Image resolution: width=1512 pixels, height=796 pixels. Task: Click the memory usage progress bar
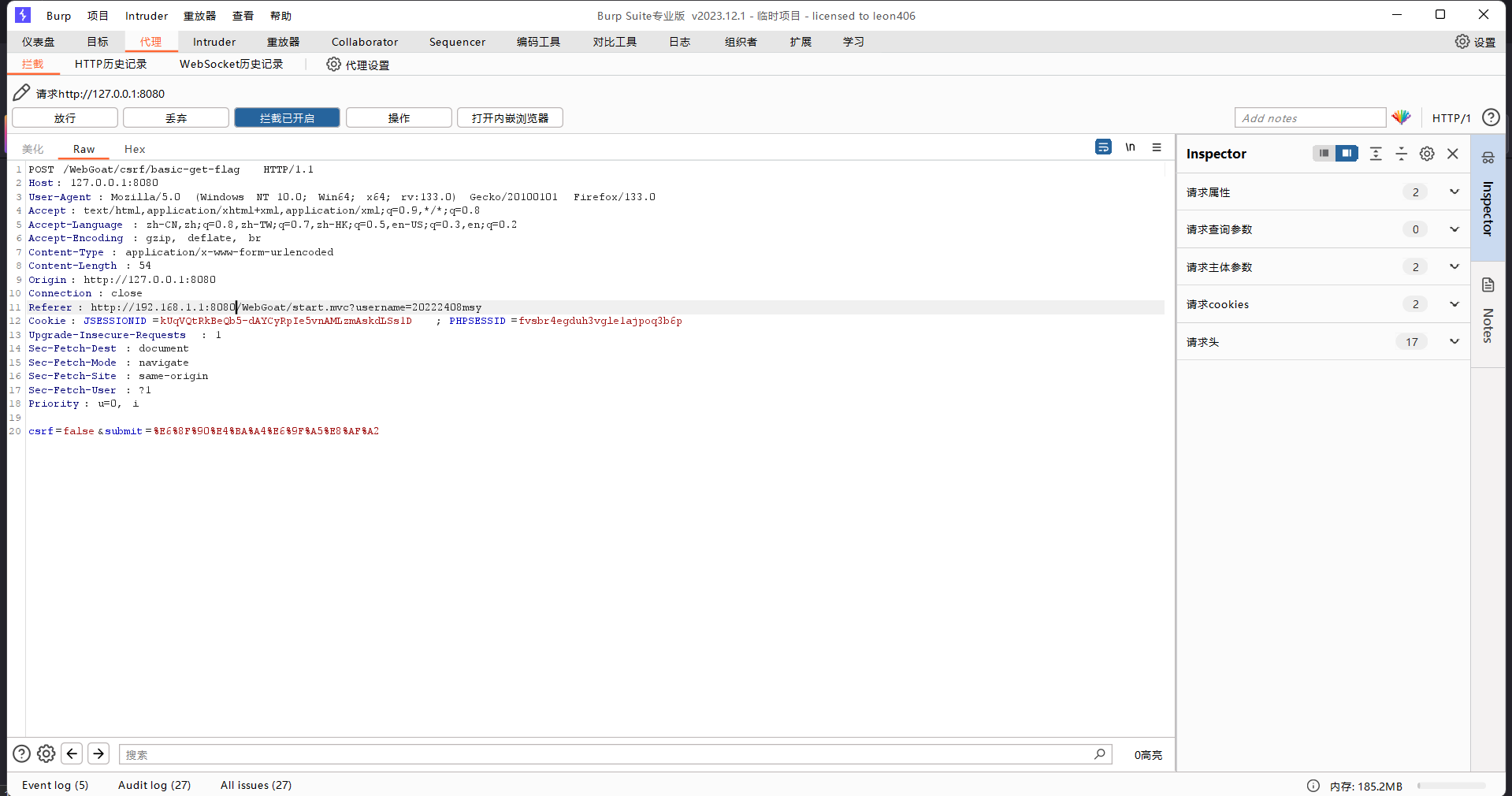click(x=1451, y=786)
